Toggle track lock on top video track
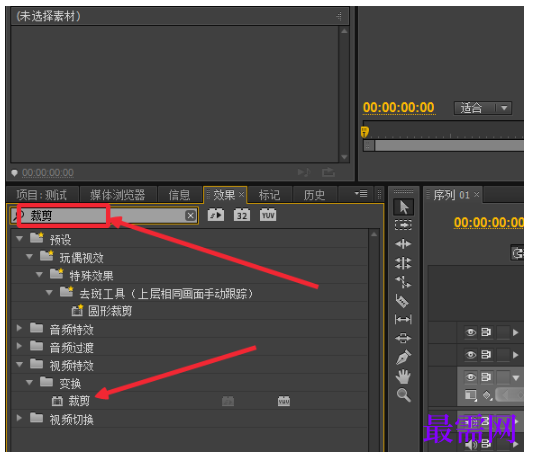The image size is (535, 460). pos(503,332)
